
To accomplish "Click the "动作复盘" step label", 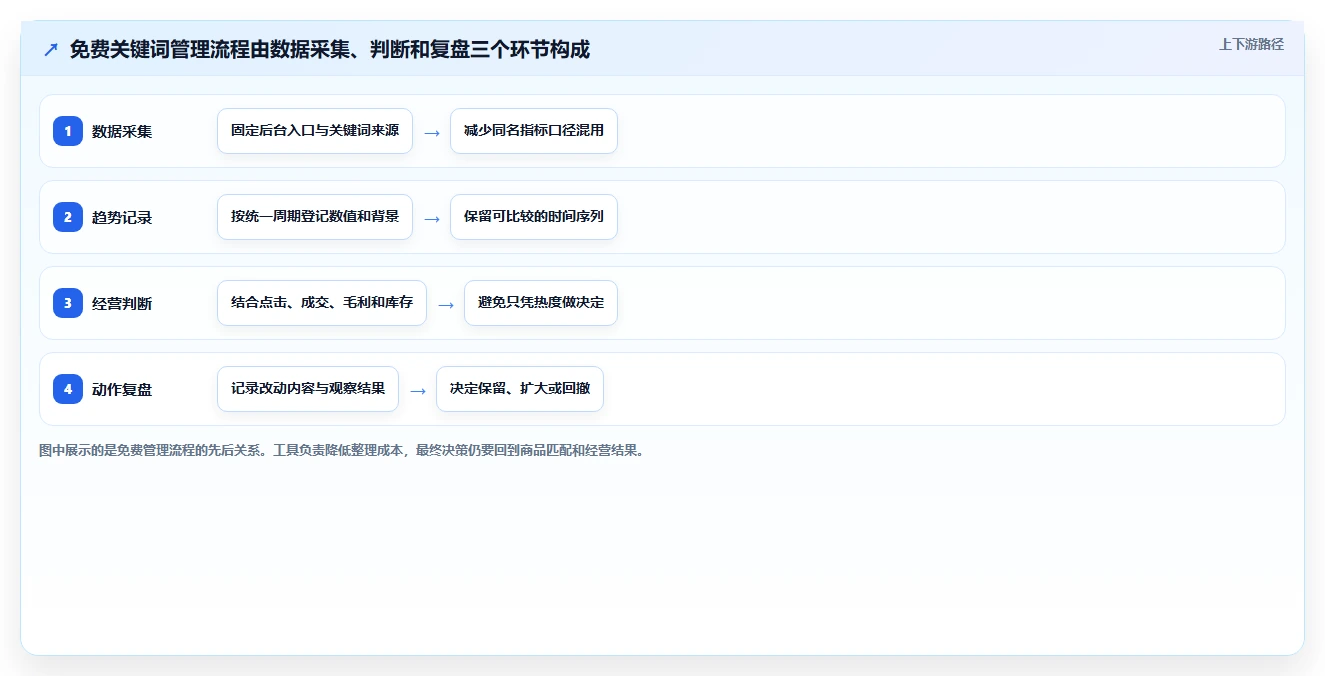I will point(122,389).
